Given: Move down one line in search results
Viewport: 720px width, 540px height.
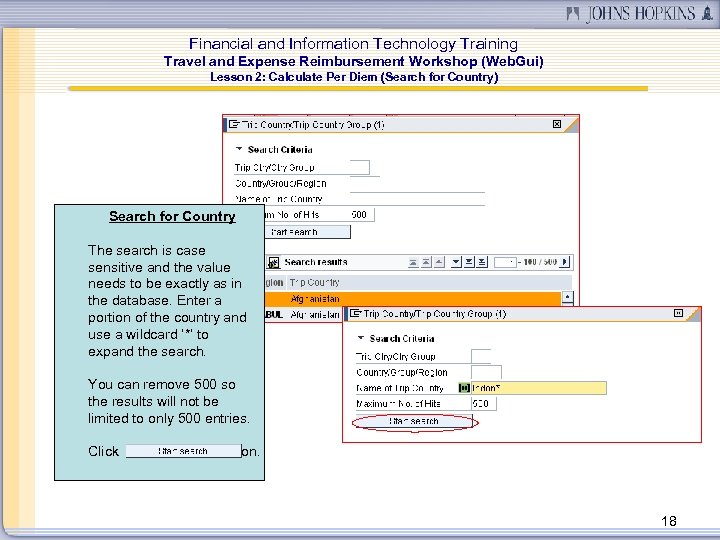Looking at the screenshot, I should (x=456, y=262).
